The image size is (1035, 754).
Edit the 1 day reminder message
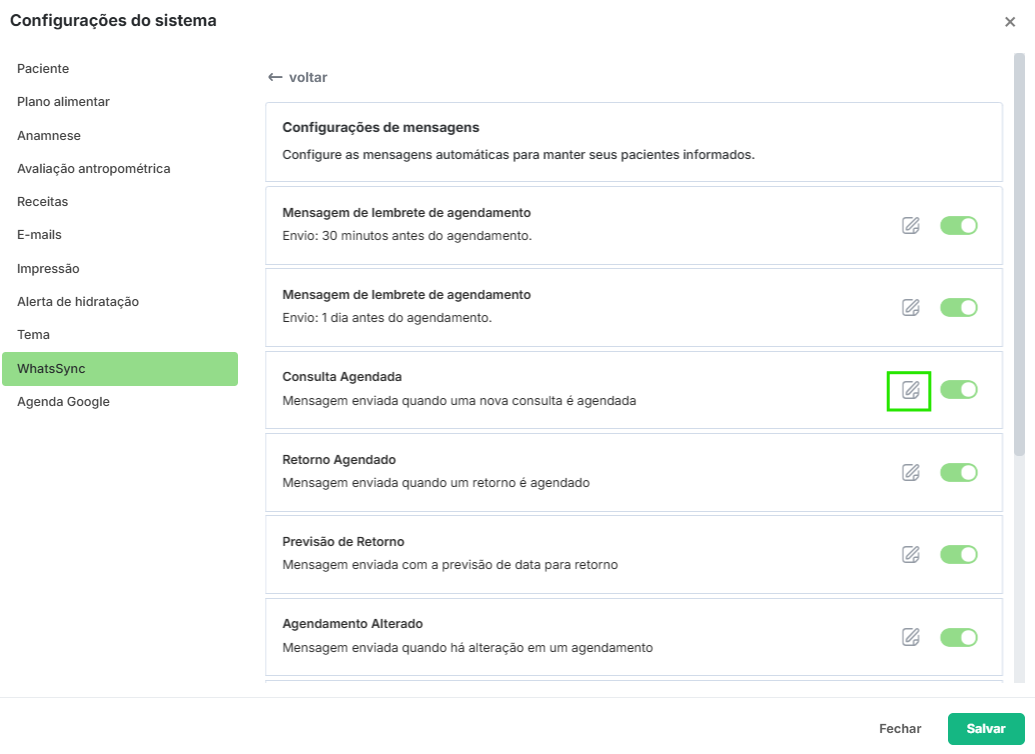tap(910, 308)
